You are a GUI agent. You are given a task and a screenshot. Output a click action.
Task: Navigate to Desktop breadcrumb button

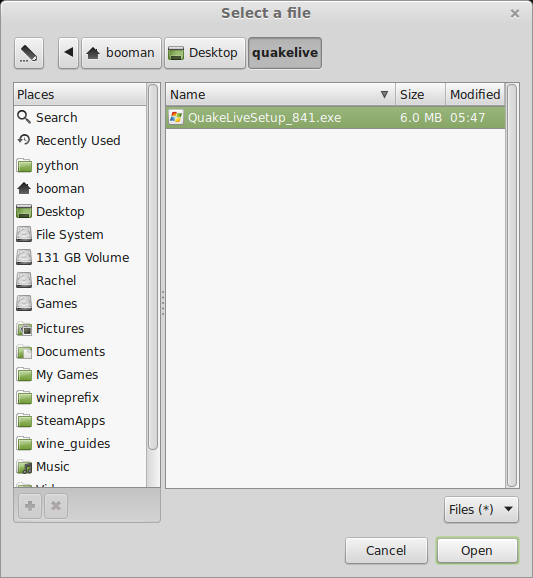click(x=205, y=53)
